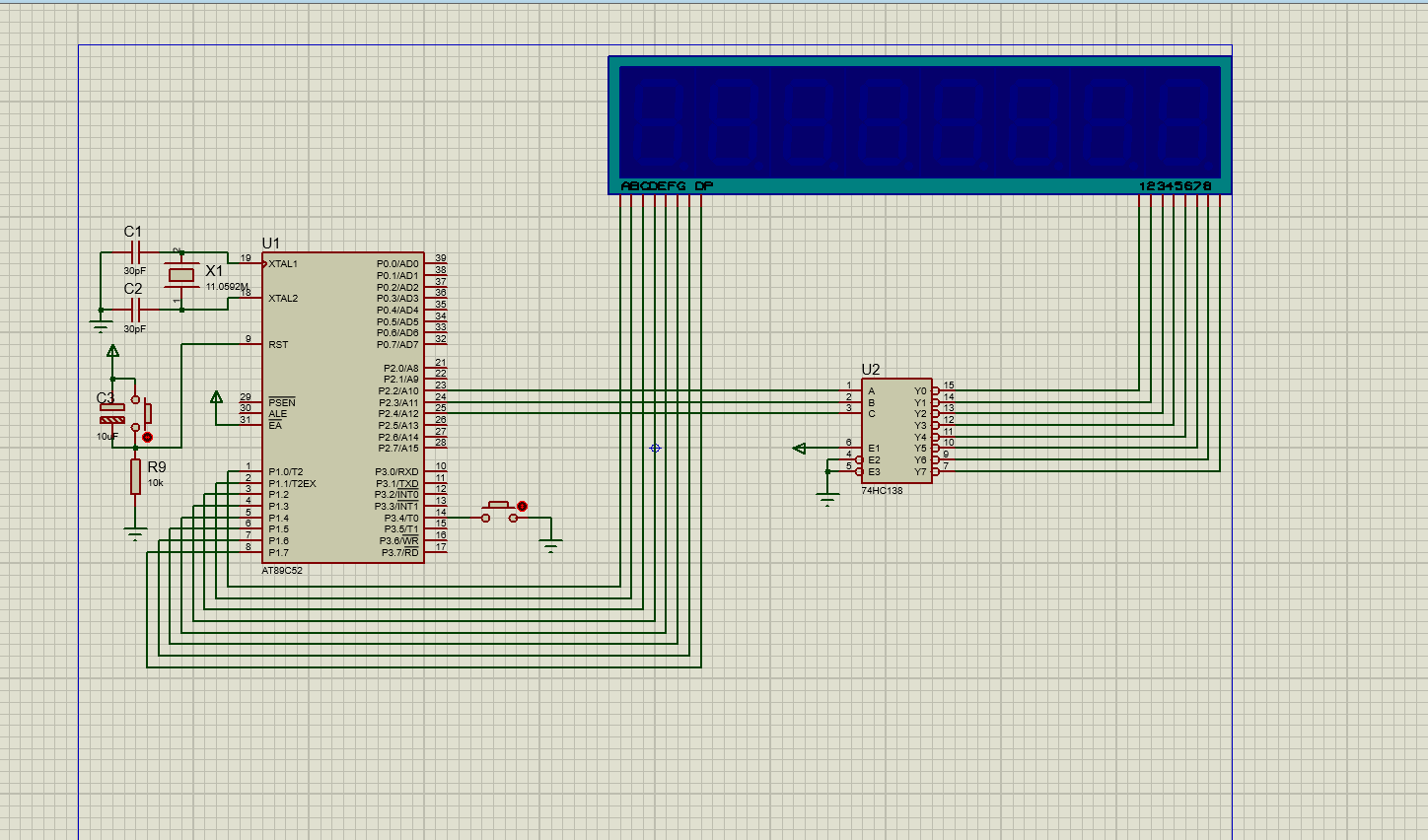The height and width of the screenshot is (840, 1428).
Task: Click the U2 reference label
Action: pos(870,370)
